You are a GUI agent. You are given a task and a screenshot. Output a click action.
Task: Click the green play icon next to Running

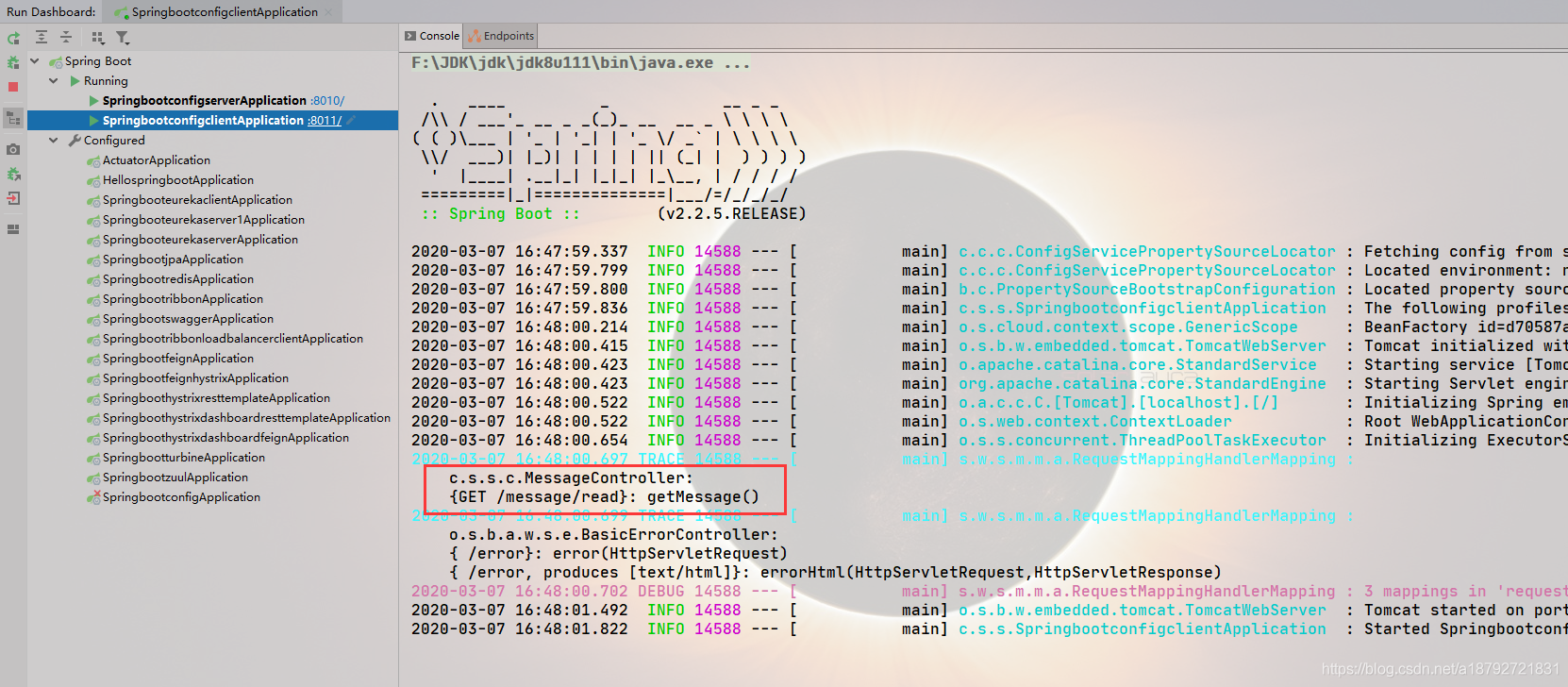[75, 81]
